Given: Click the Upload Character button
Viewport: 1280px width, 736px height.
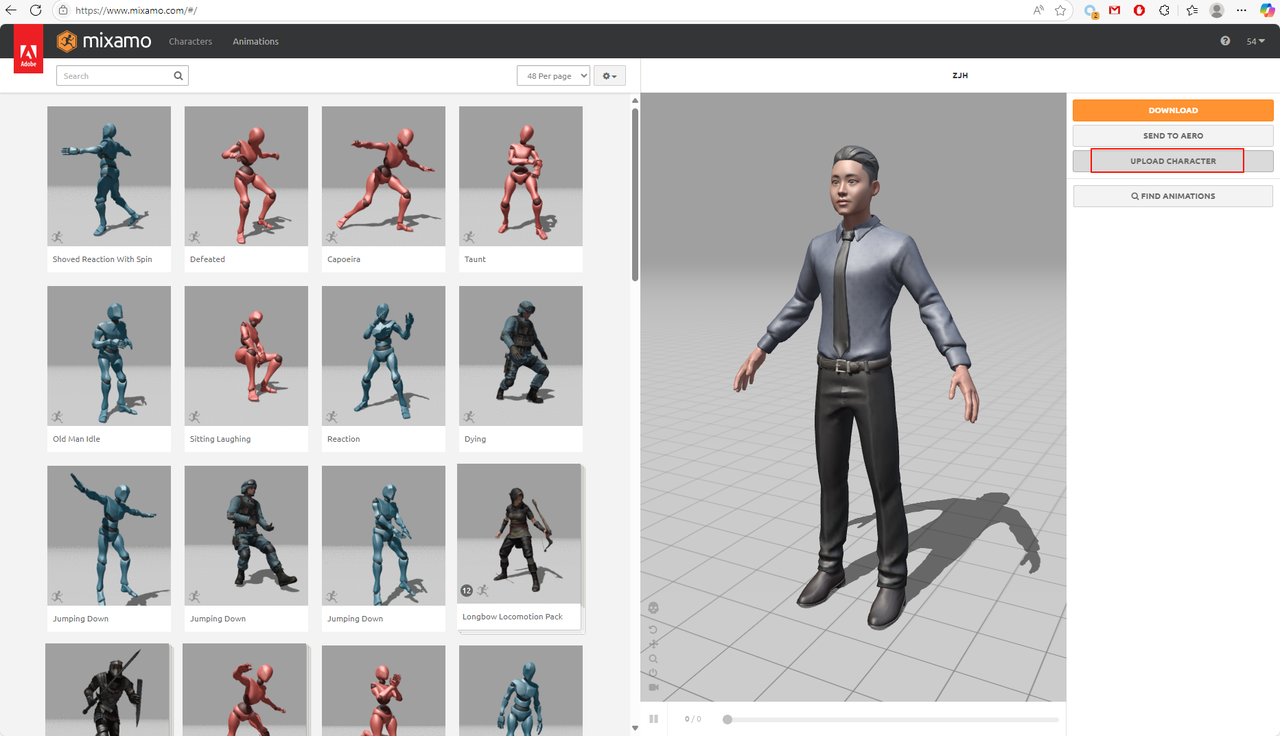Looking at the screenshot, I should click(1172, 161).
